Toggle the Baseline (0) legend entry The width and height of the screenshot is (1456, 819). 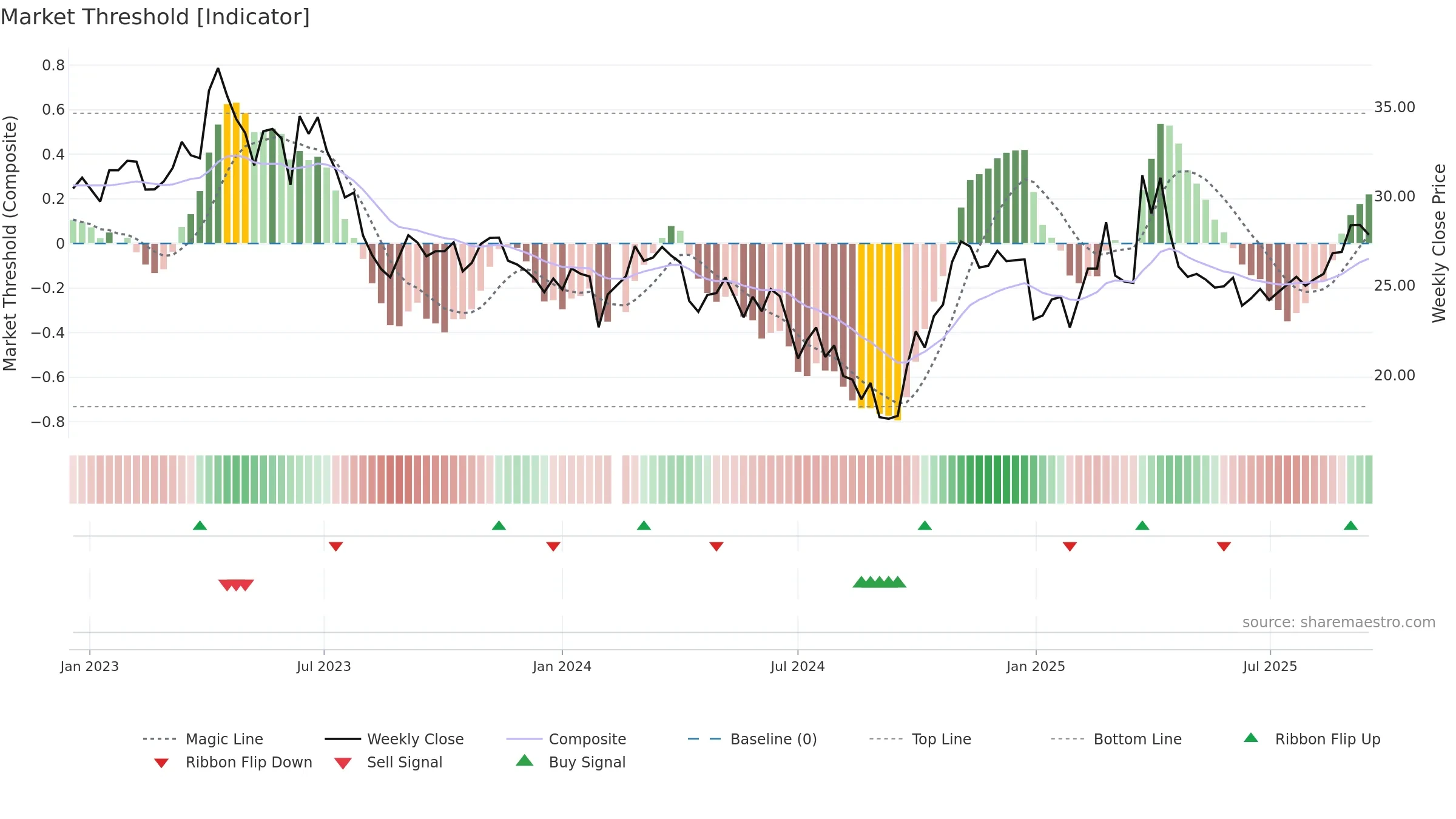tap(752, 739)
